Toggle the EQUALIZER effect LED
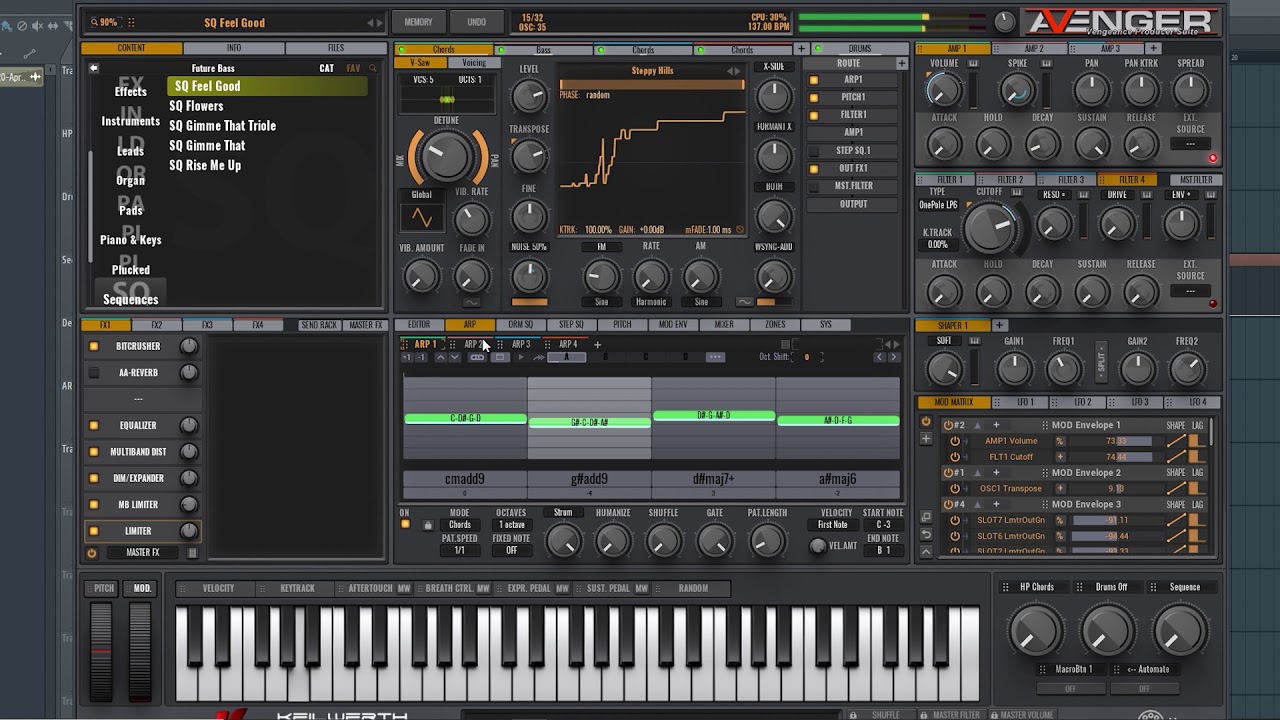Image resolution: width=1280 pixels, height=720 pixels. point(94,425)
